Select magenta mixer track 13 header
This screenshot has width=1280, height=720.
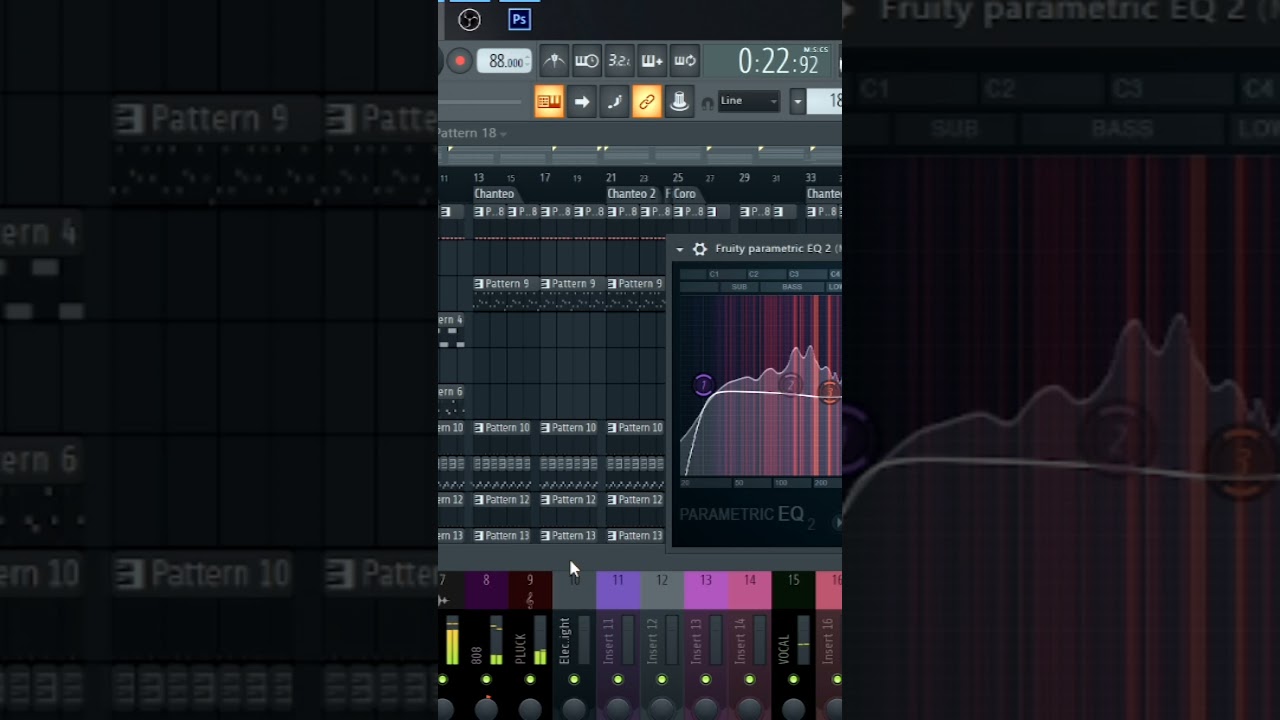(706, 590)
